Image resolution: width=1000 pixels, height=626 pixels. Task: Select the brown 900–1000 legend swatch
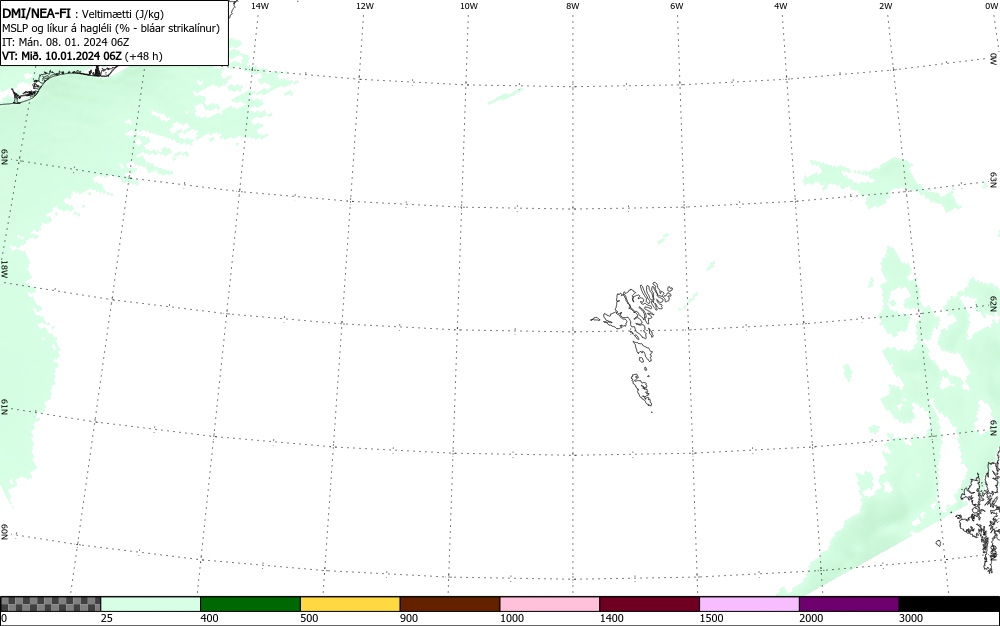click(x=450, y=604)
